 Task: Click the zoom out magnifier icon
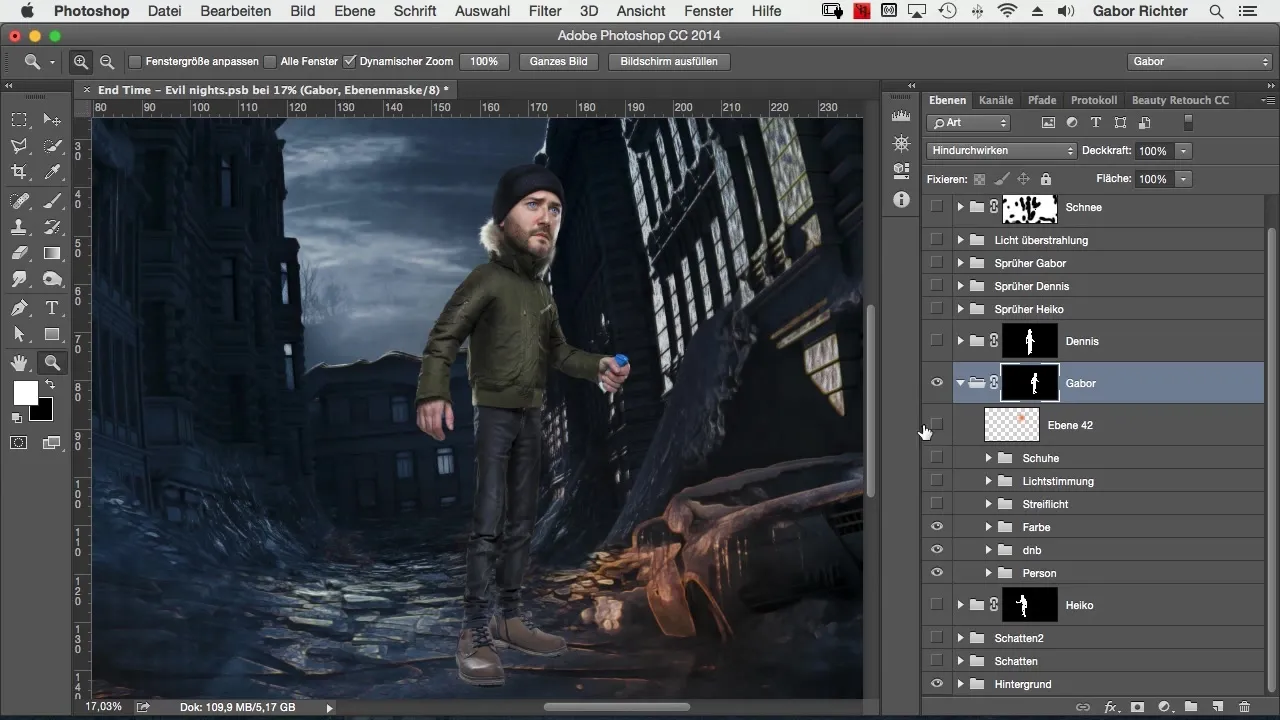(x=106, y=62)
